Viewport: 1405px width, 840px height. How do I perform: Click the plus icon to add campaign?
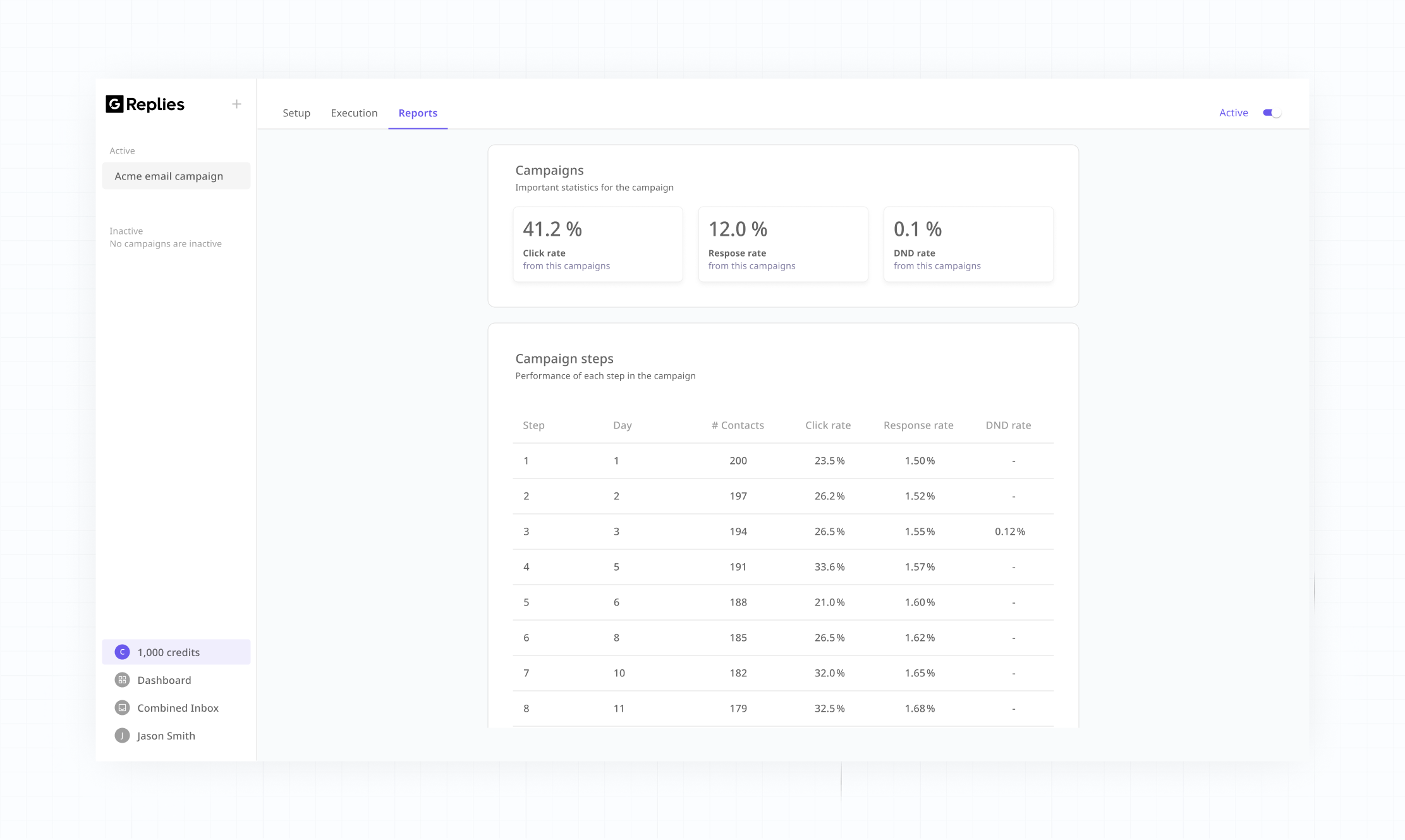point(236,104)
